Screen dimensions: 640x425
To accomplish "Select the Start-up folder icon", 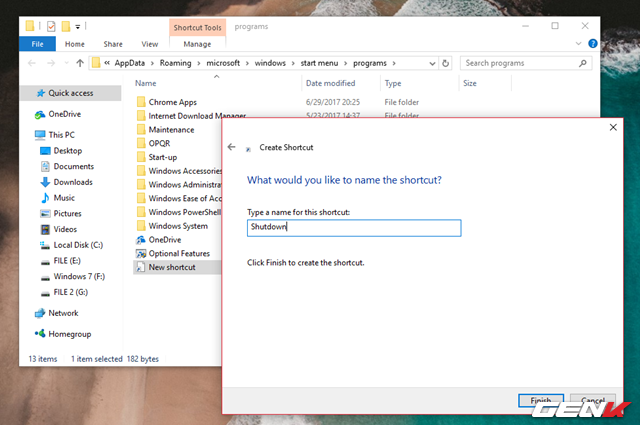I will click(141, 157).
